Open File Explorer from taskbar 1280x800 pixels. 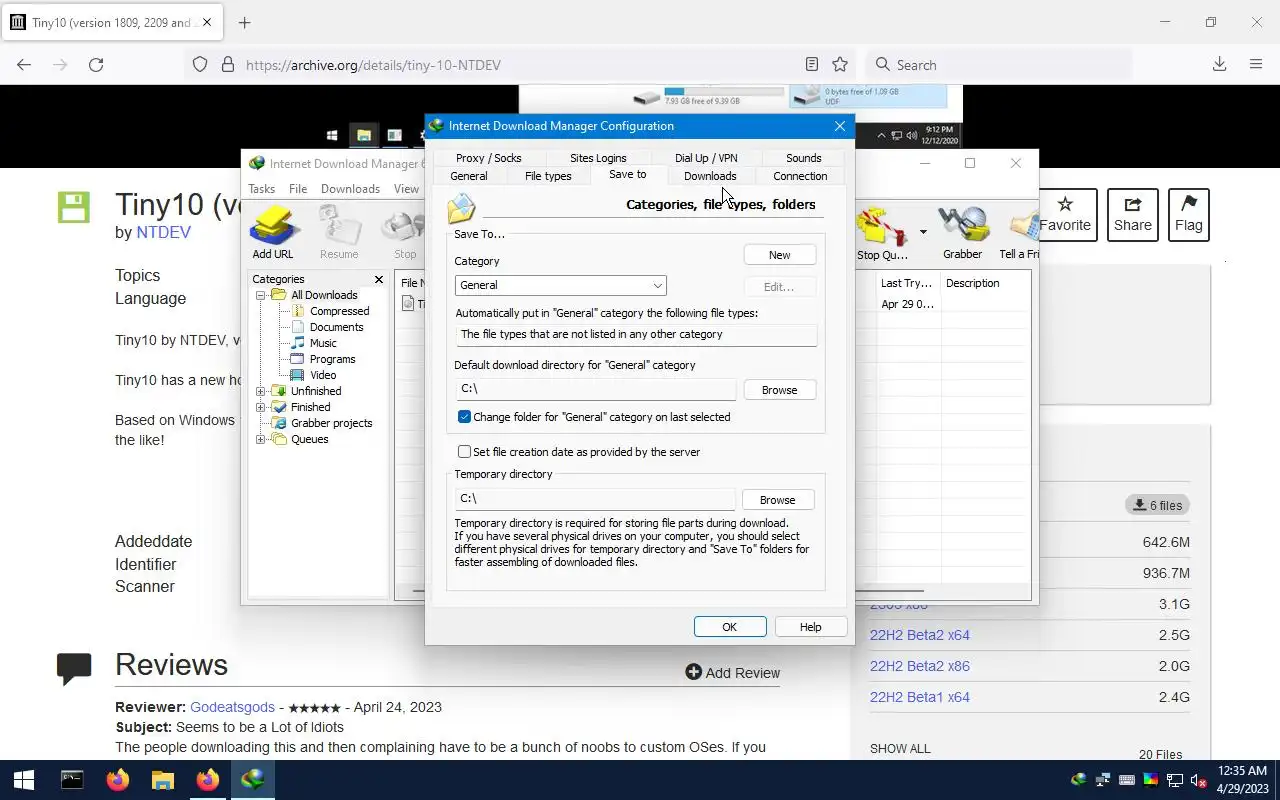click(x=163, y=780)
